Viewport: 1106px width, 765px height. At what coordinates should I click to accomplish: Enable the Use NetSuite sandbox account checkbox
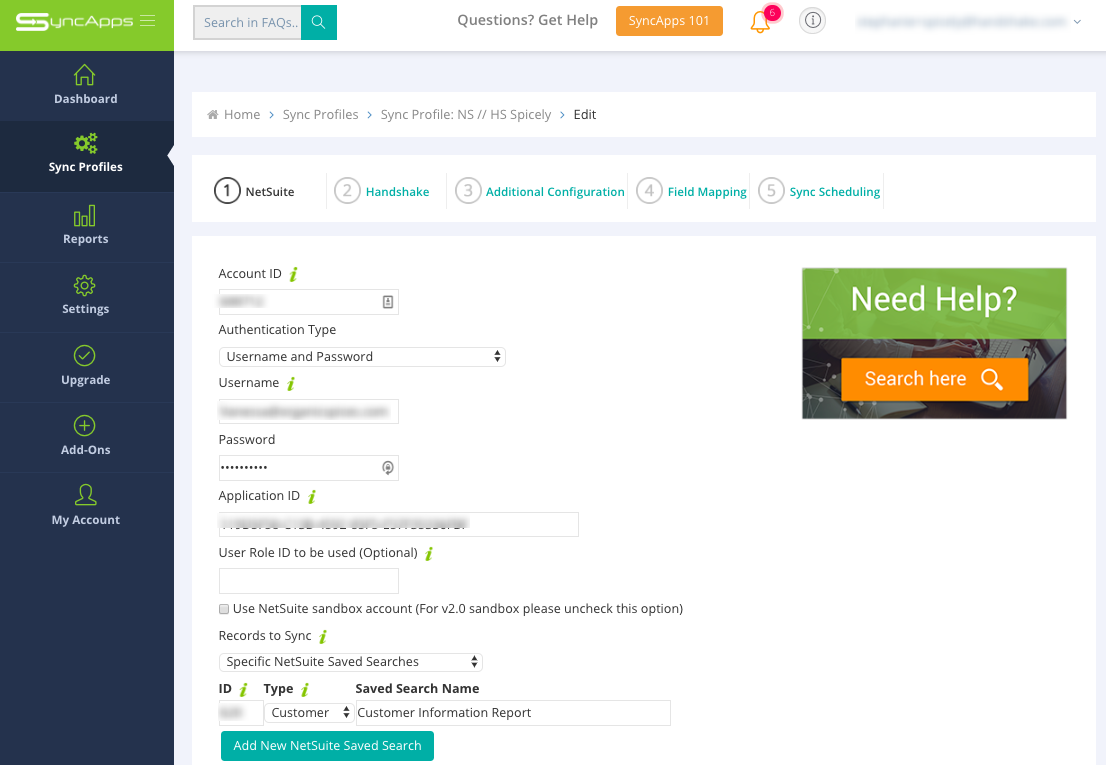point(224,609)
